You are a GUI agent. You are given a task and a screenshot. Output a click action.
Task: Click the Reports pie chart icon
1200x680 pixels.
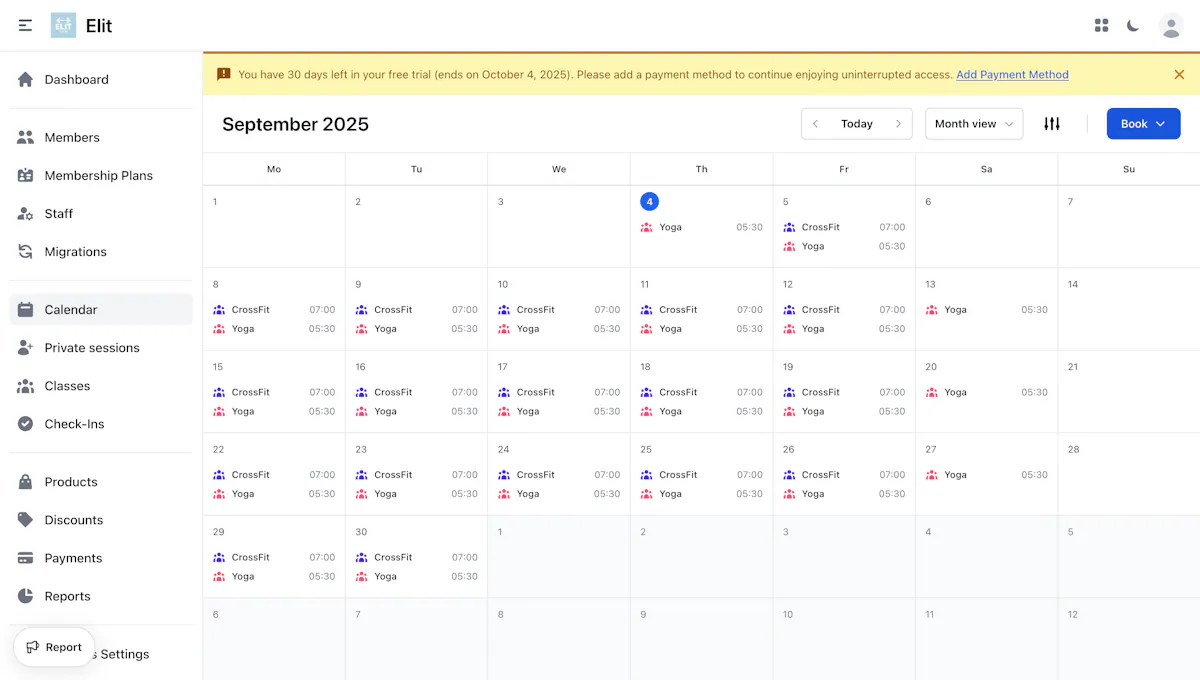click(26, 596)
